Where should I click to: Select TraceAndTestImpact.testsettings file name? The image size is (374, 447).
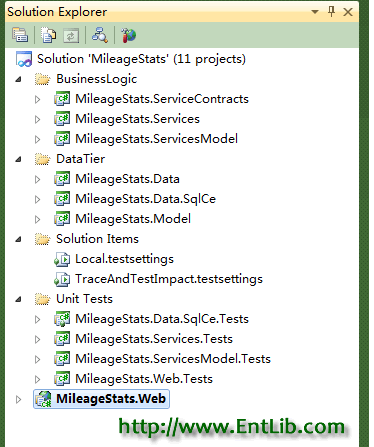click(169, 279)
